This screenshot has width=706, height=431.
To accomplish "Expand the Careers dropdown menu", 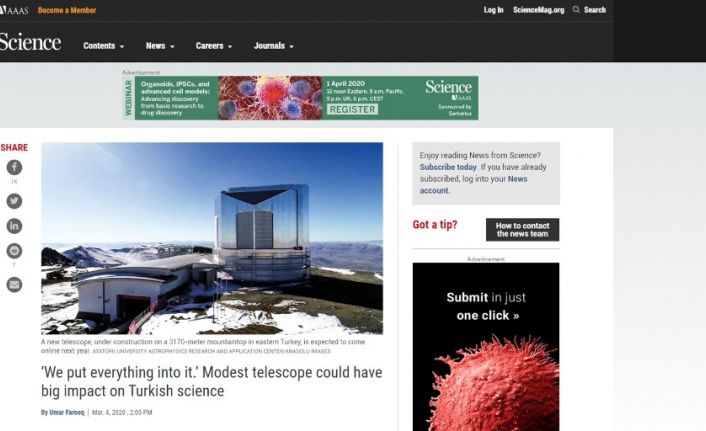I will (213, 46).
